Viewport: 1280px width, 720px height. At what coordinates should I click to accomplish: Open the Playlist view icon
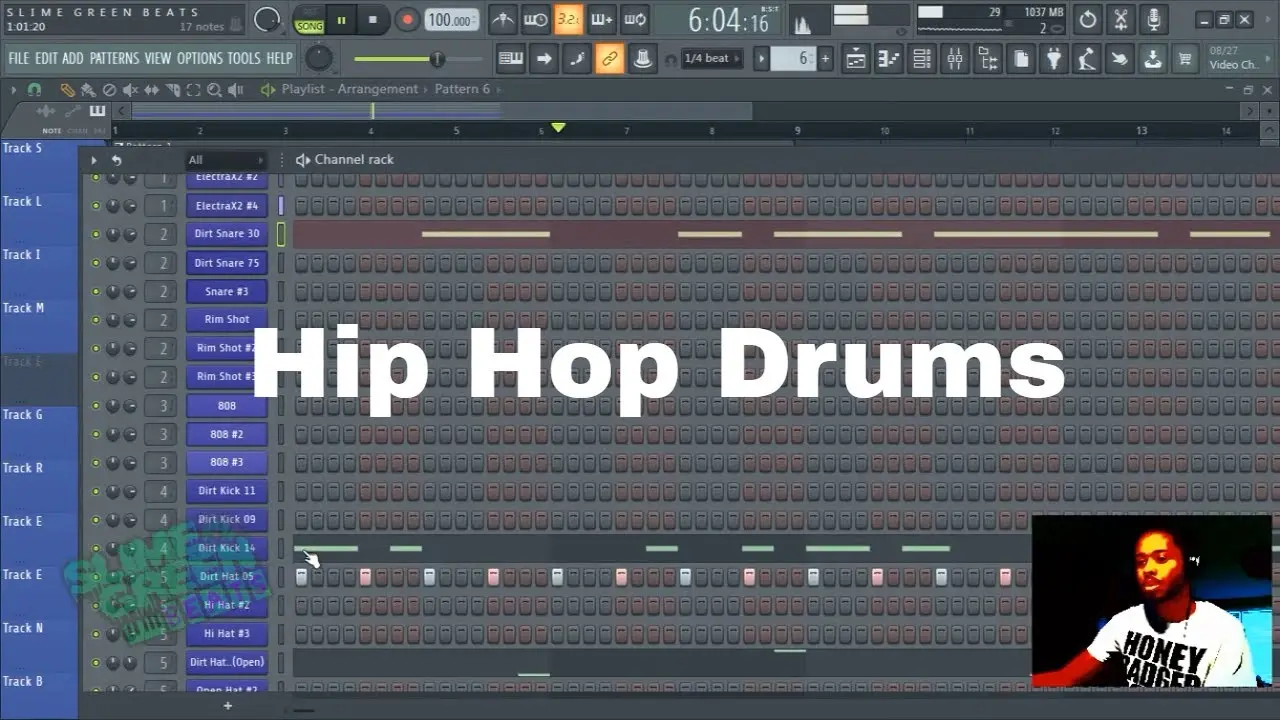click(x=856, y=59)
